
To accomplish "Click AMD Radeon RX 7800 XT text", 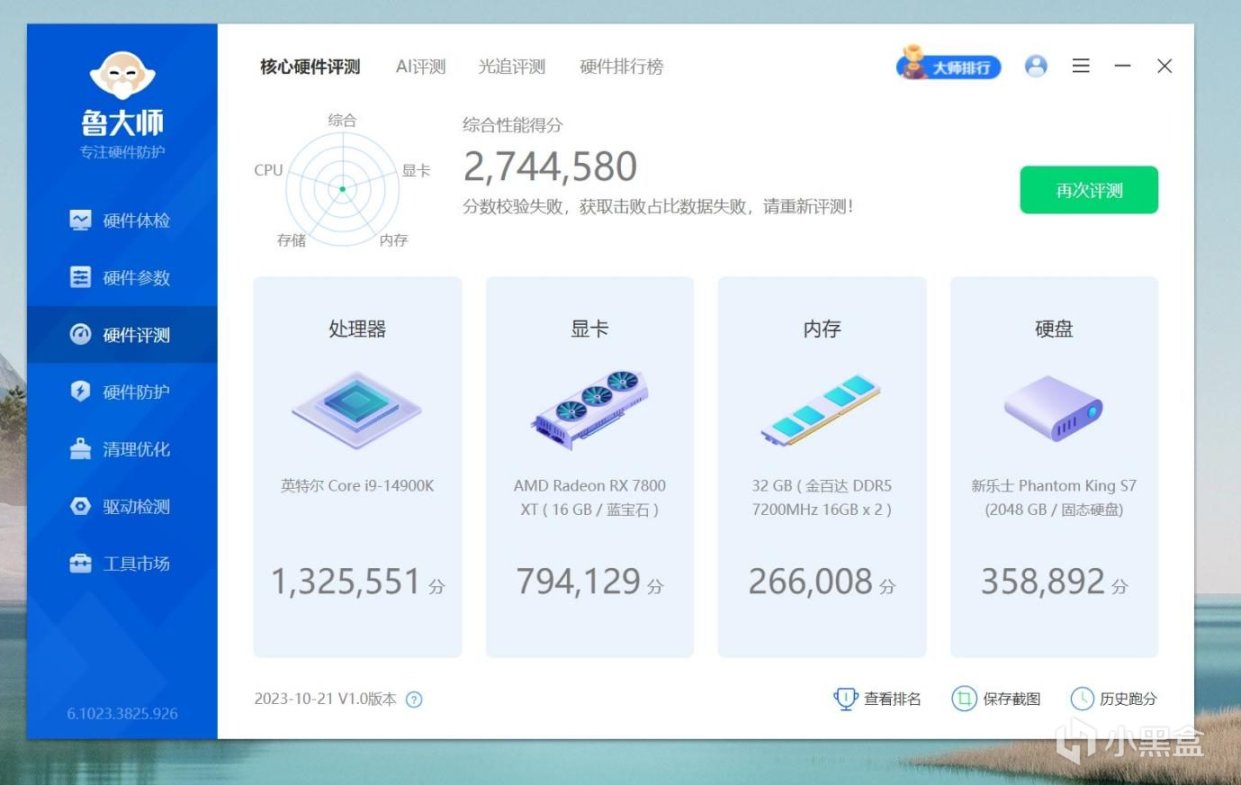I will tap(589, 498).
